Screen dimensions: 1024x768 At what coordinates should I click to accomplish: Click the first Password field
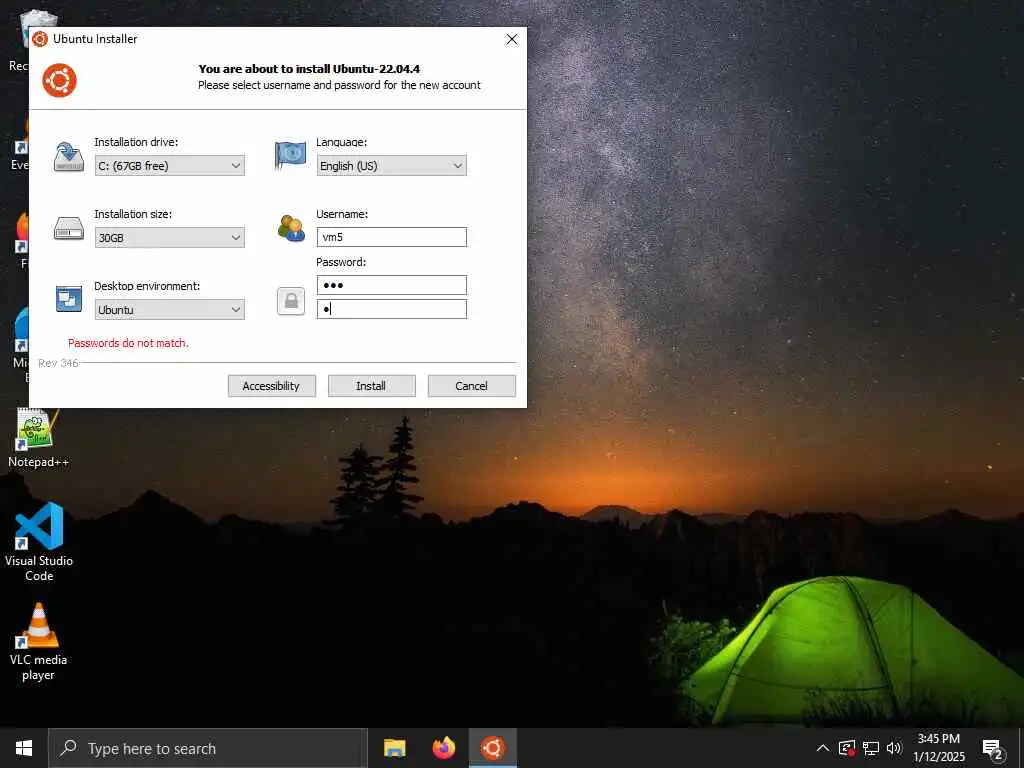pyautogui.click(x=392, y=285)
